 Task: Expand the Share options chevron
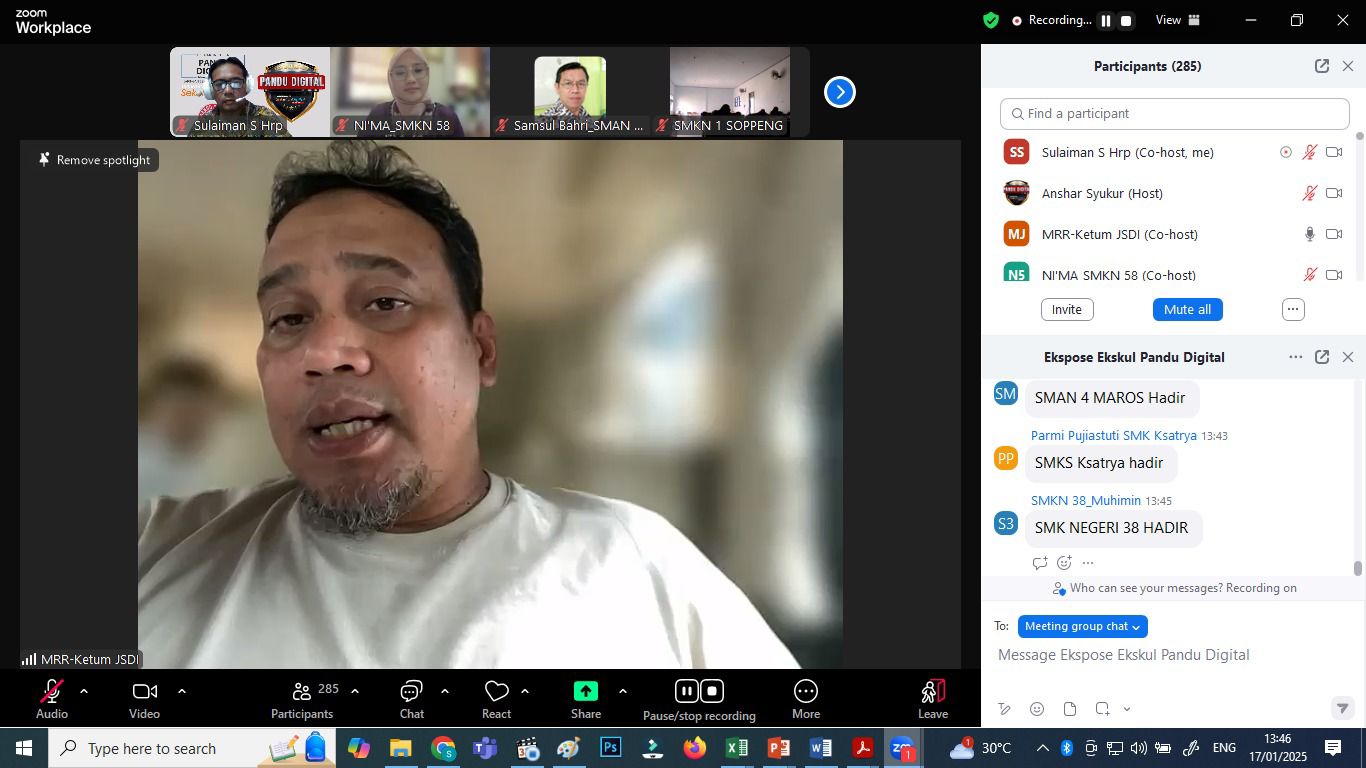coord(623,691)
